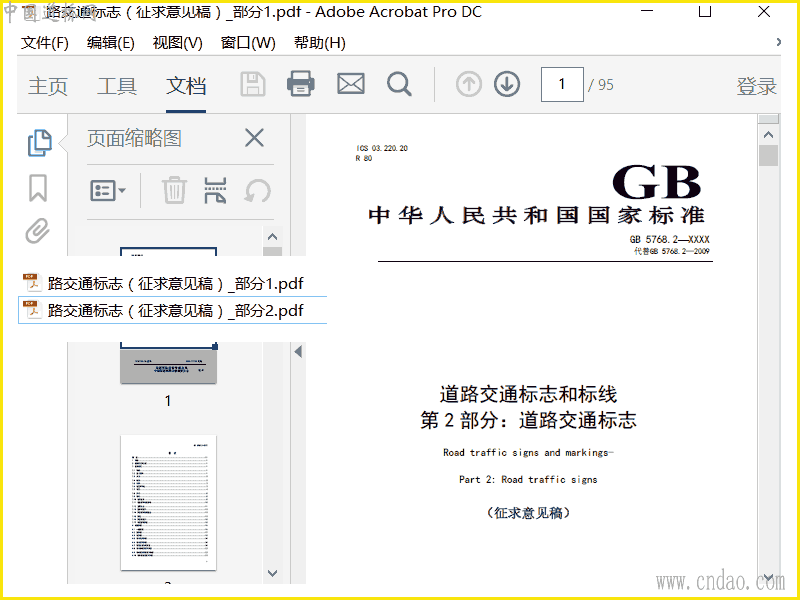Expand the hidden toolbar overflow chevron
The image size is (800, 600).
[778, 42]
